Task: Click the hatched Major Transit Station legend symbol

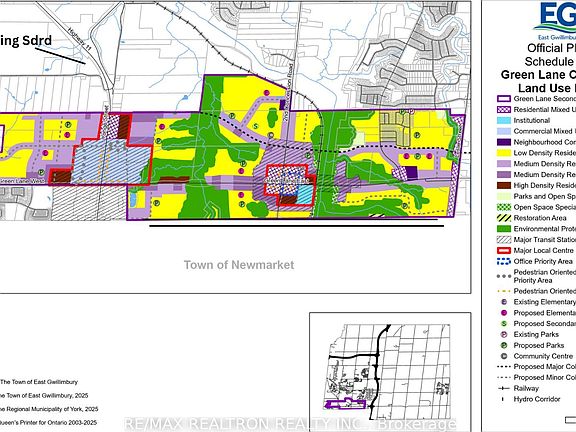Action: (x=504, y=240)
